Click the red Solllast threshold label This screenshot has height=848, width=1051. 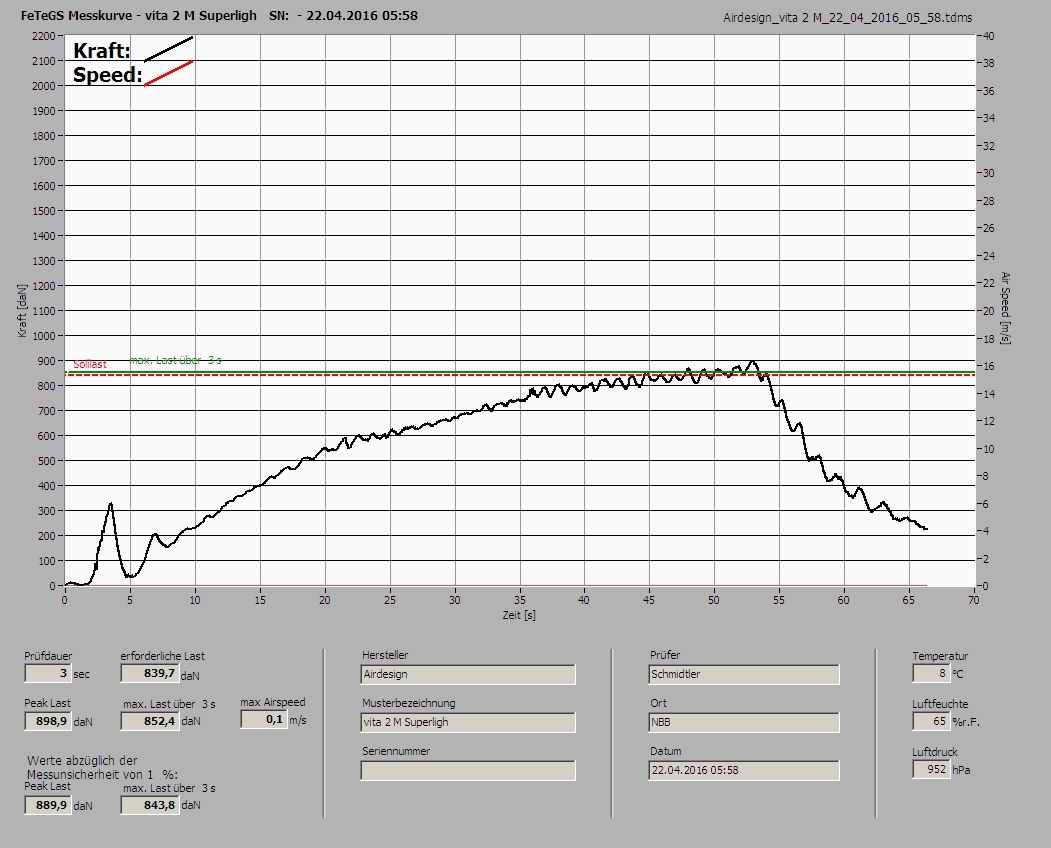pyautogui.click(x=90, y=365)
